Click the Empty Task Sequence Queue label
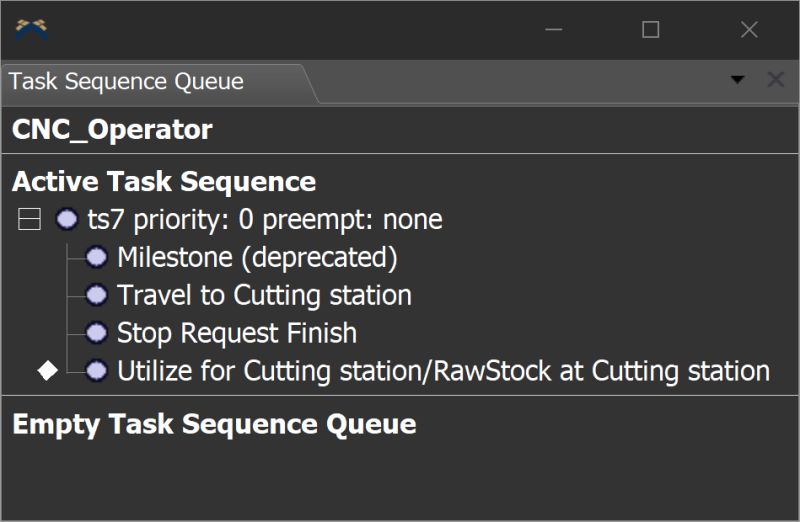 (214, 424)
